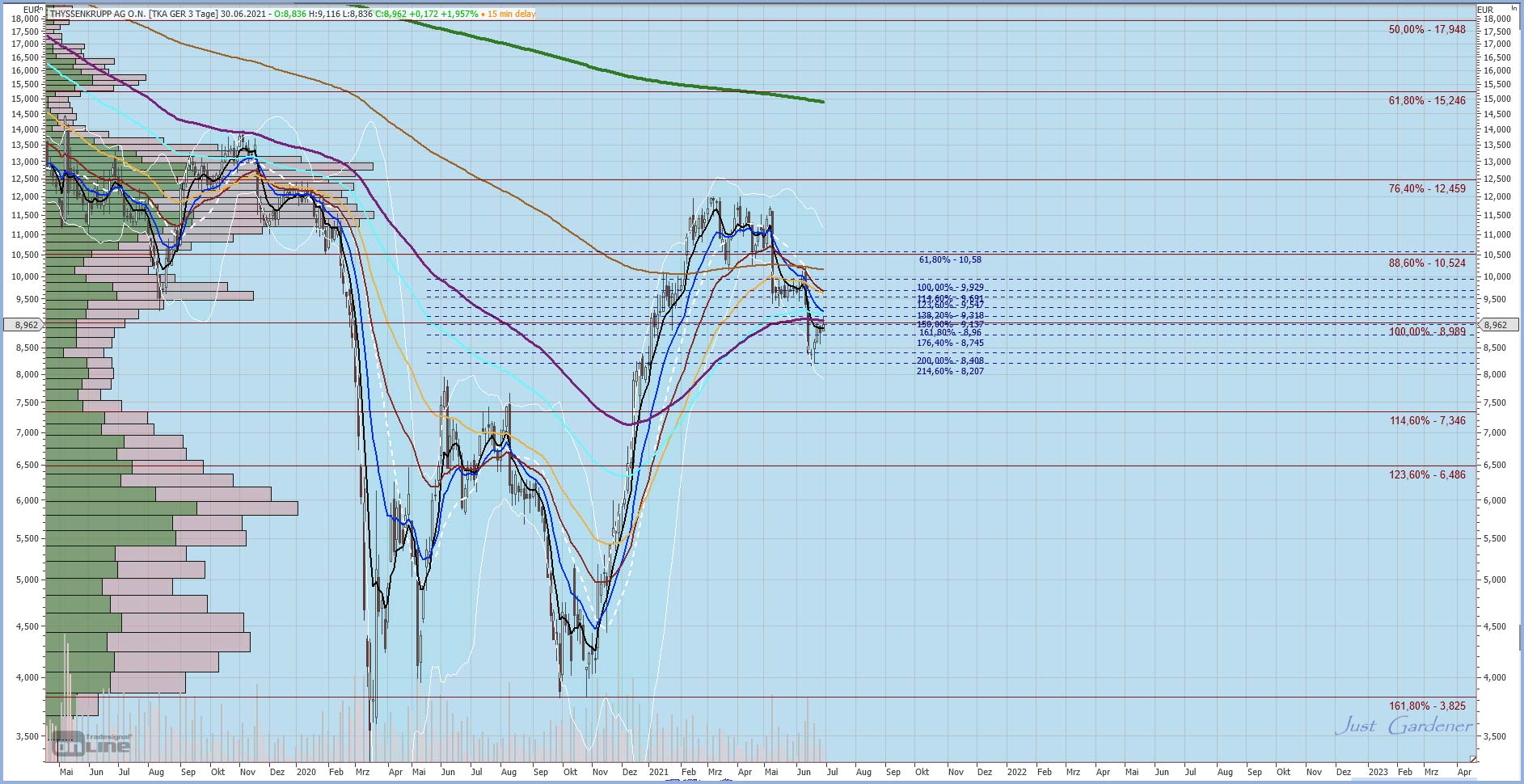Click blue Fibonacci label '138,20% - 9,318'

(x=950, y=316)
